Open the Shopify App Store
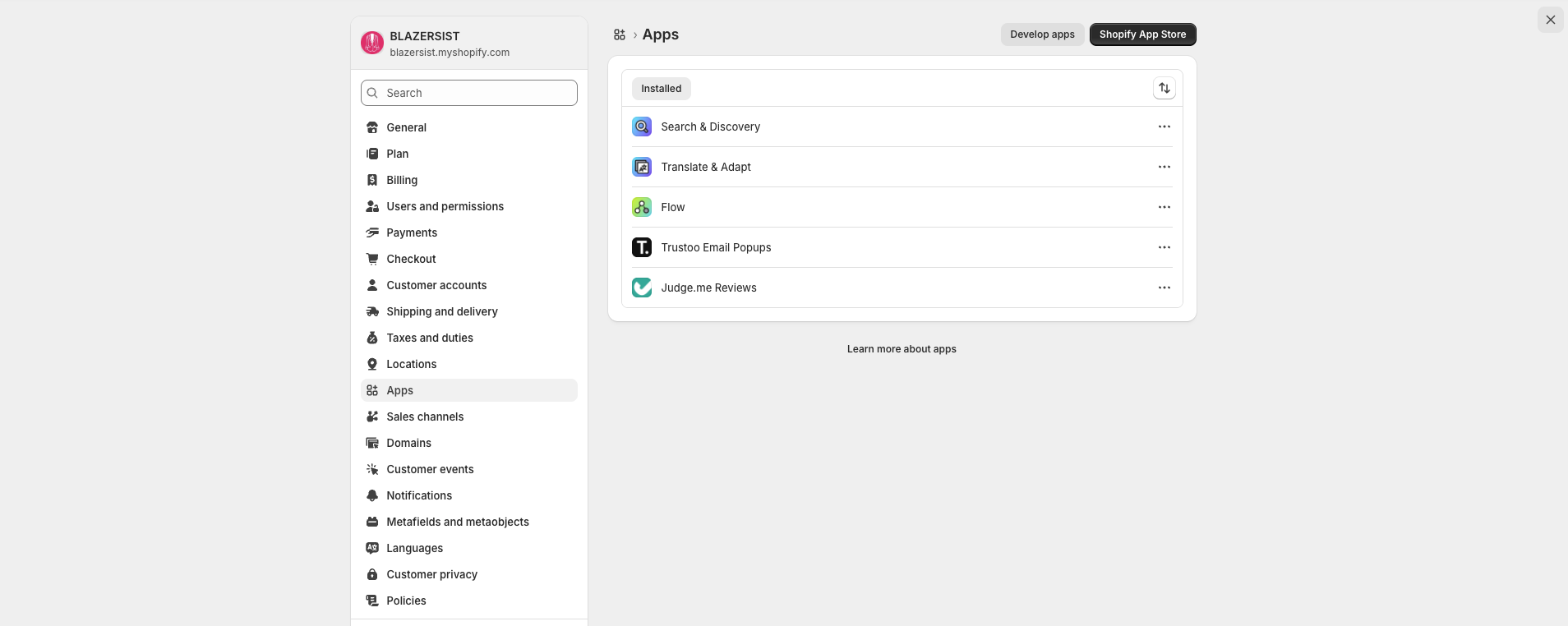Screen dimensions: 1568x626 [x=1141, y=35]
